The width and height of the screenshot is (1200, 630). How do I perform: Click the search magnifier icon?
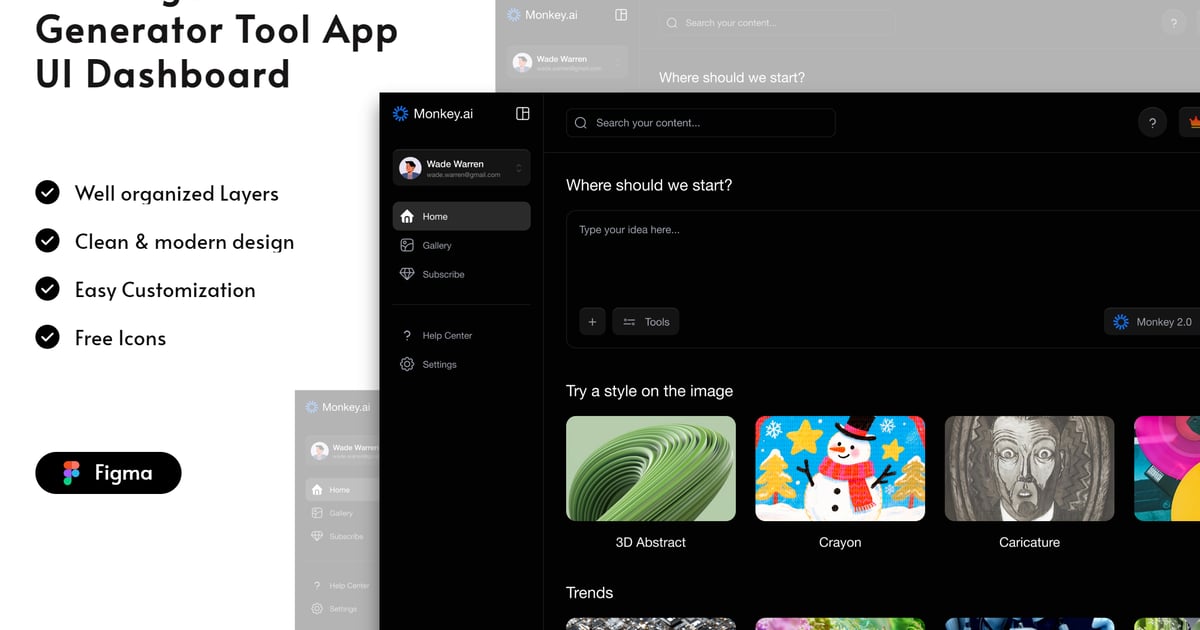pyautogui.click(x=581, y=123)
